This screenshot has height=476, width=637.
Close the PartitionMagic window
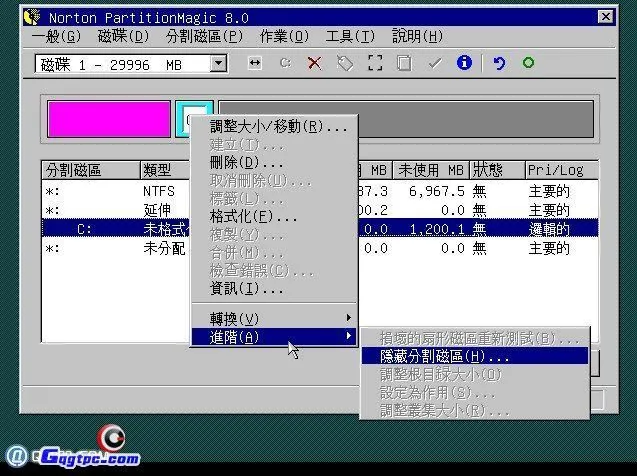605,17
